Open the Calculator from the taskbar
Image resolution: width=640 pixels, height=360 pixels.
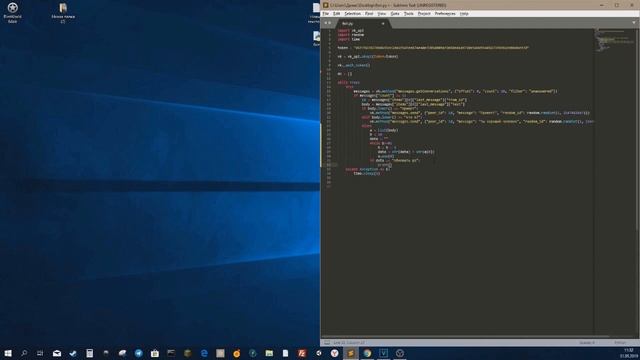89,353
